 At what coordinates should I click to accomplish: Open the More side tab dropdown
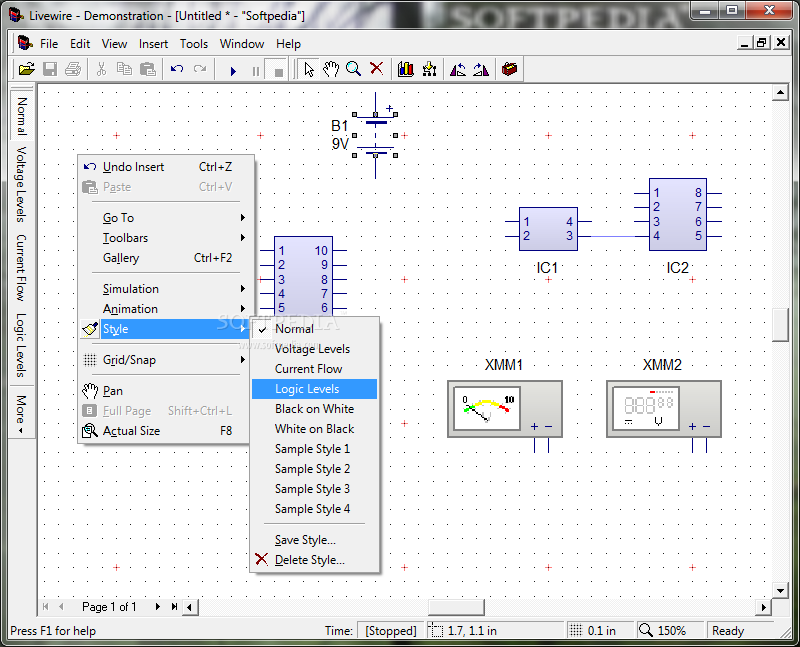pos(21,413)
